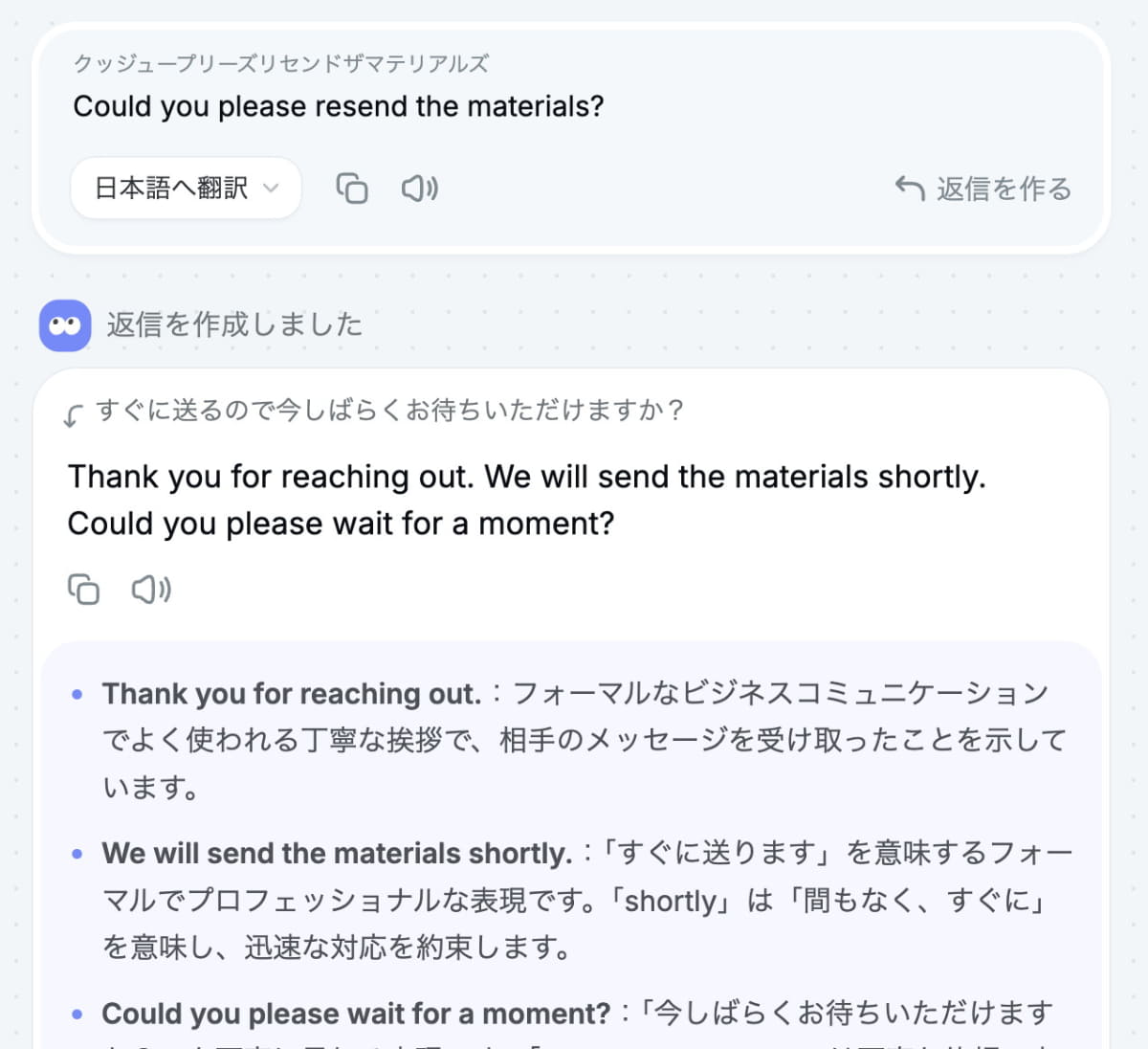The height and width of the screenshot is (1049, 1148).
Task: Expand the chevron on the translation button
Action: click(x=273, y=189)
